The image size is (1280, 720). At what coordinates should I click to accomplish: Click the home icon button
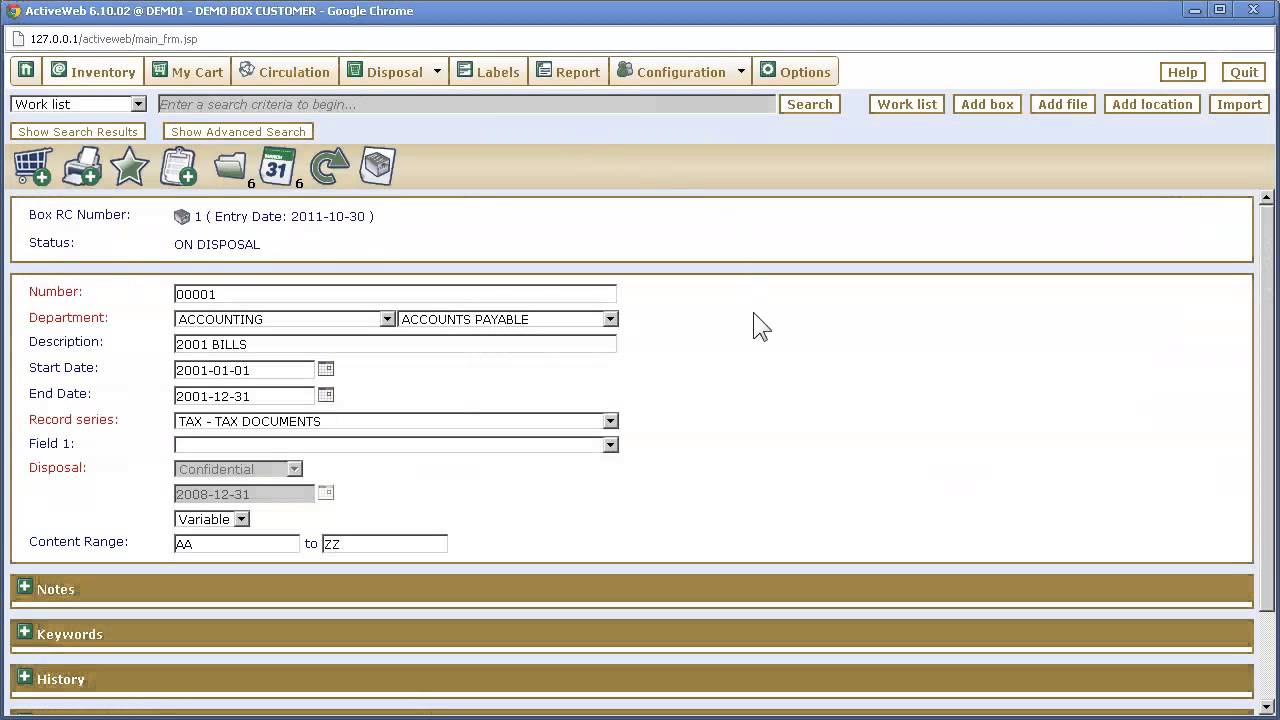pyautogui.click(x=26, y=71)
